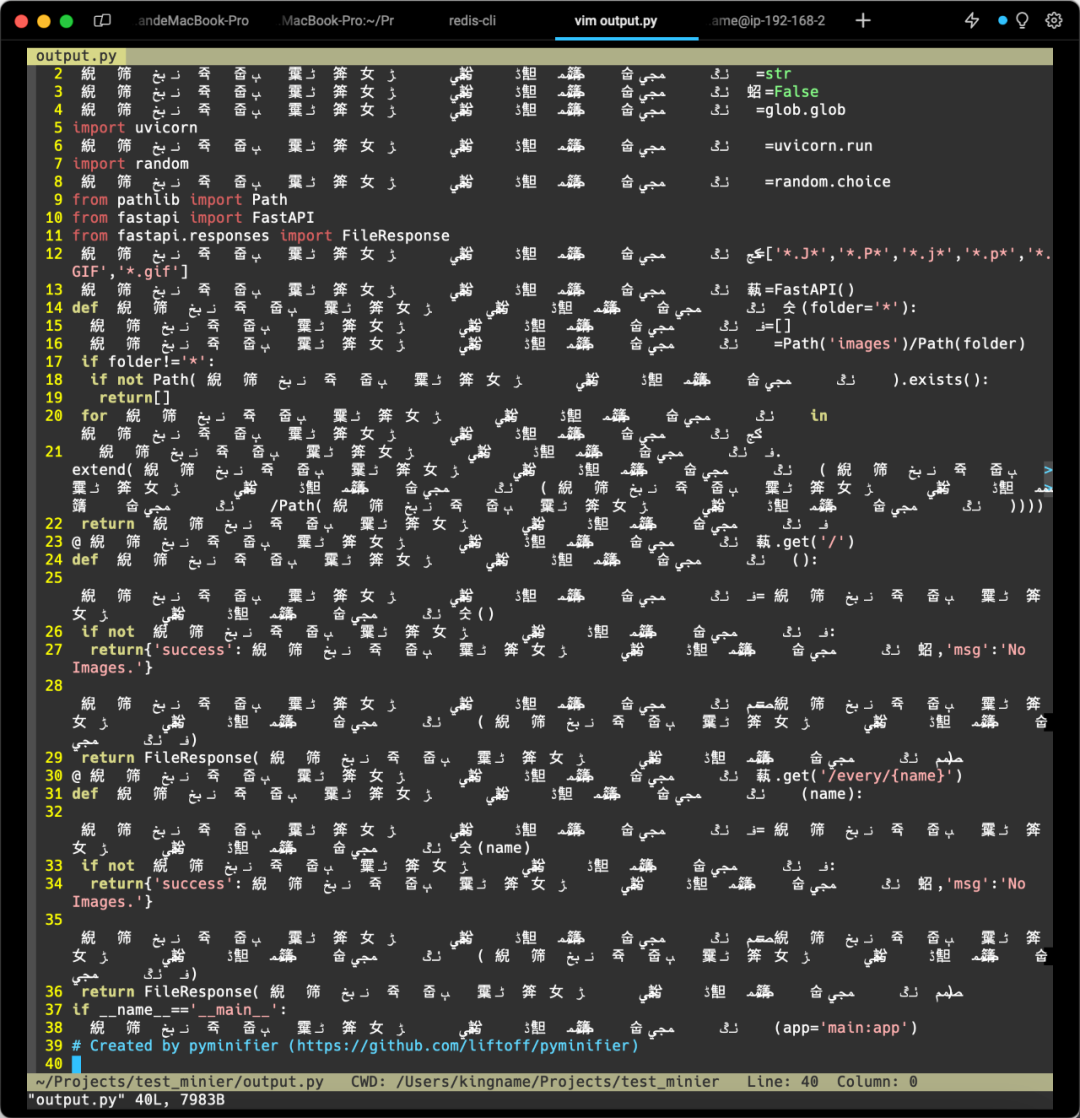Click "(app='main:app')" on line 38

pyautogui.click(x=845, y=1028)
